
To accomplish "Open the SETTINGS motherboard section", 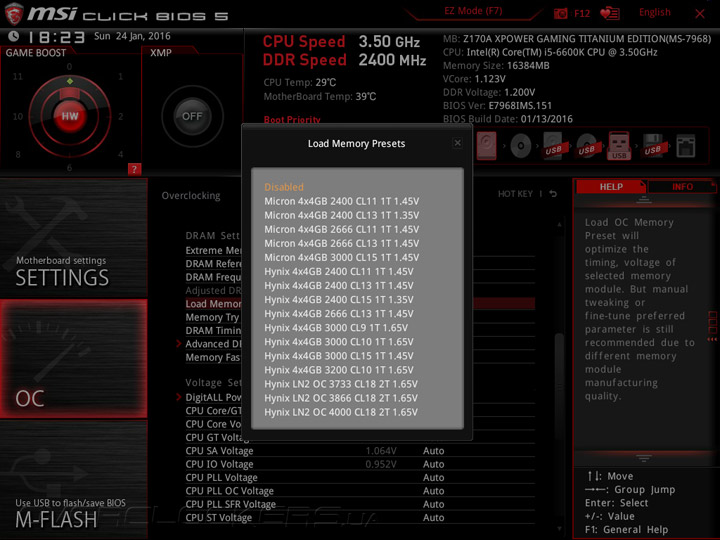I will (x=73, y=238).
